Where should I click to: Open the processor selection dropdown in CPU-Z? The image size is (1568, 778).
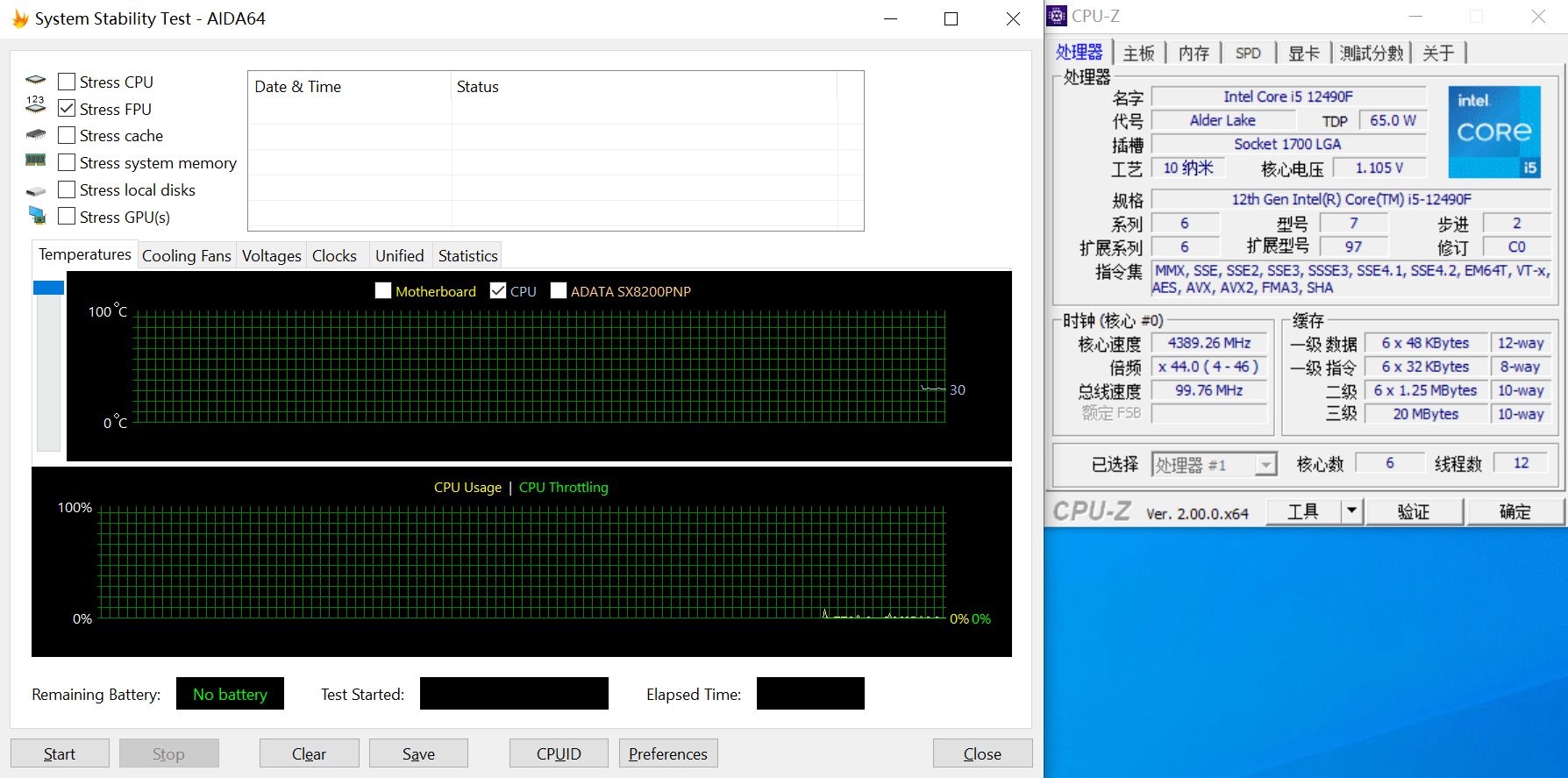click(x=1265, y=464)
